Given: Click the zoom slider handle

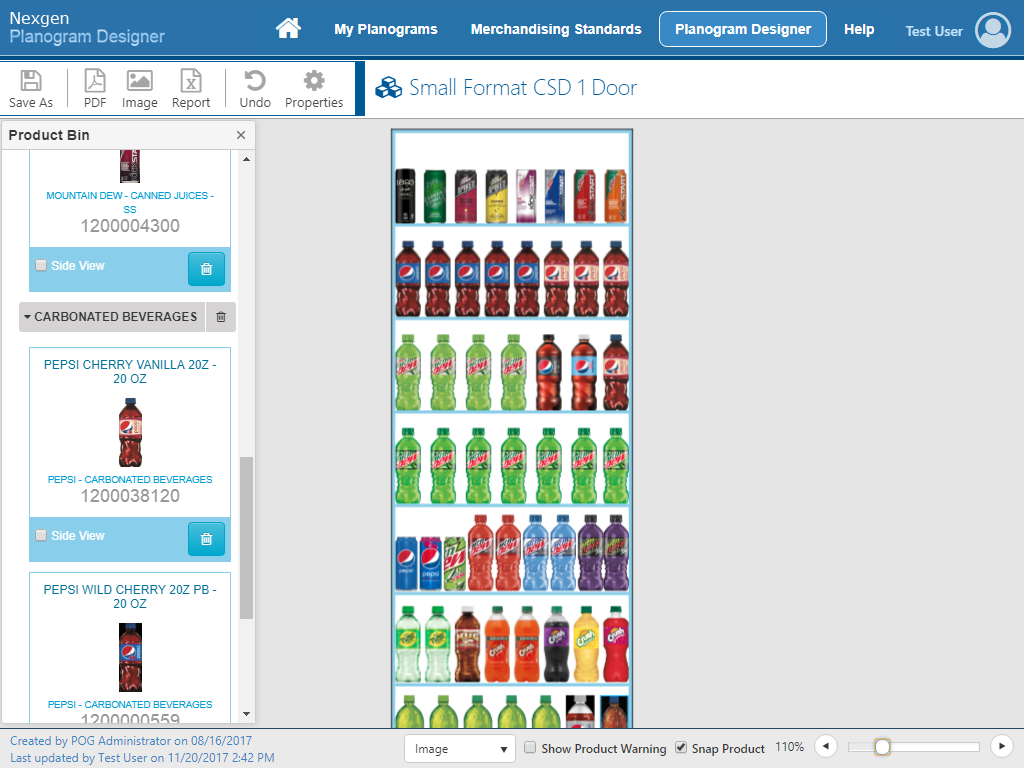Looking at the screenshot, I should 882,746.
